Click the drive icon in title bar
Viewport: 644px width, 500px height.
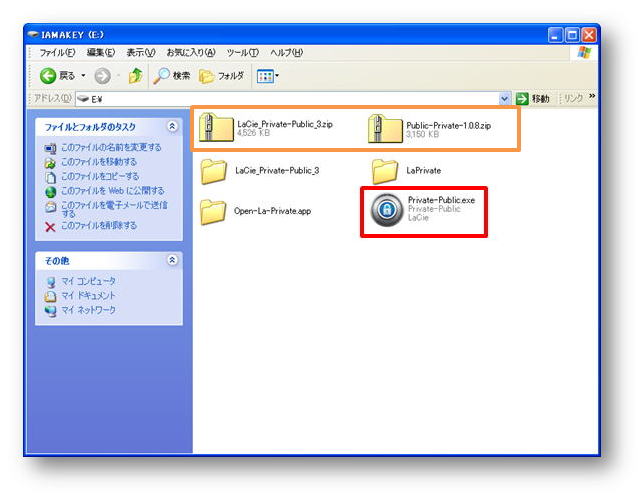pyautogui.click(x=33, y=35)
